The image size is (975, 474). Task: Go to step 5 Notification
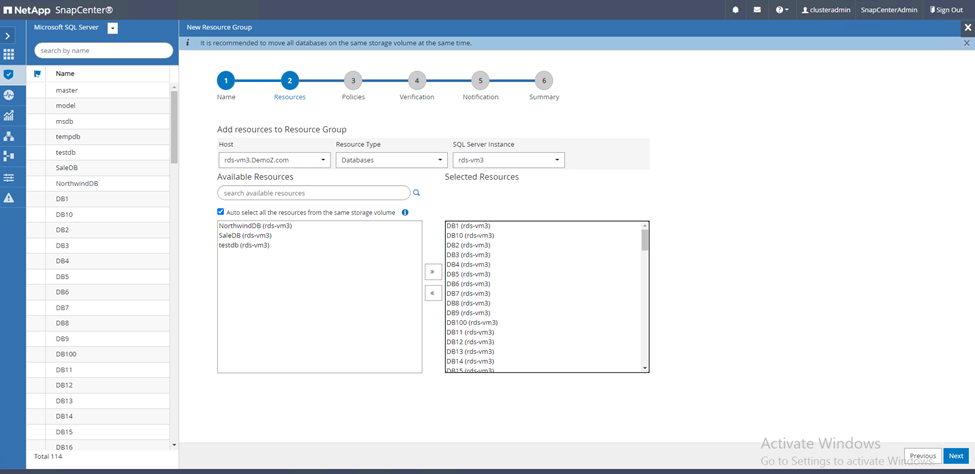(480, 80)
